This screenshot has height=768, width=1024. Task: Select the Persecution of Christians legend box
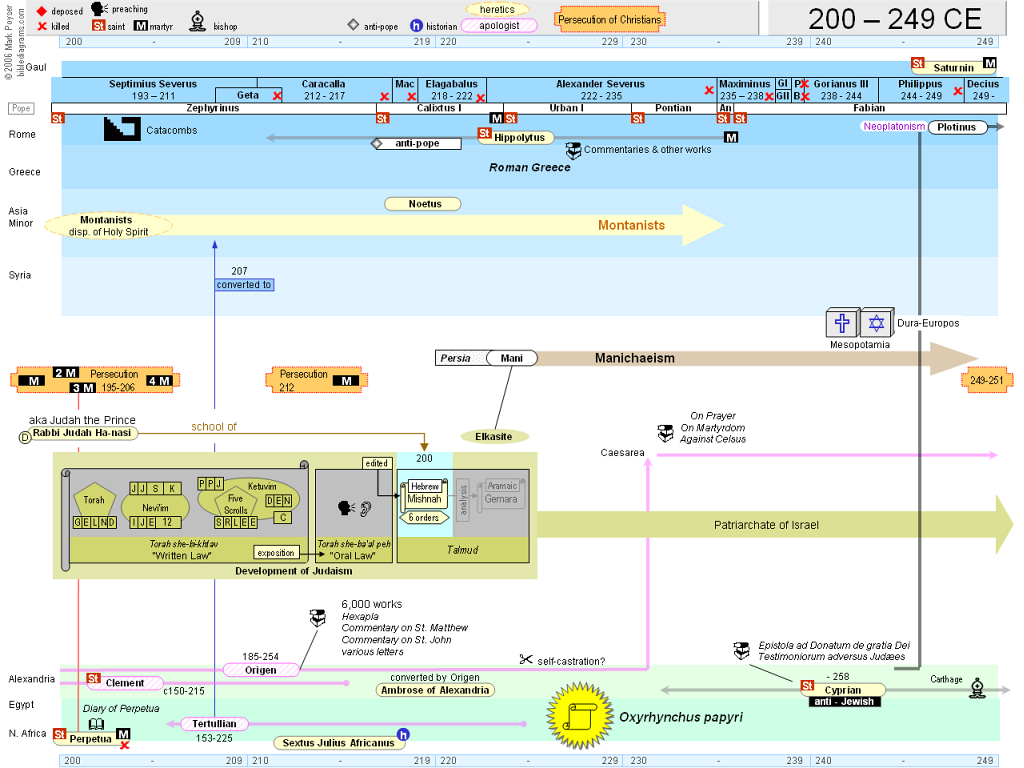610,20
